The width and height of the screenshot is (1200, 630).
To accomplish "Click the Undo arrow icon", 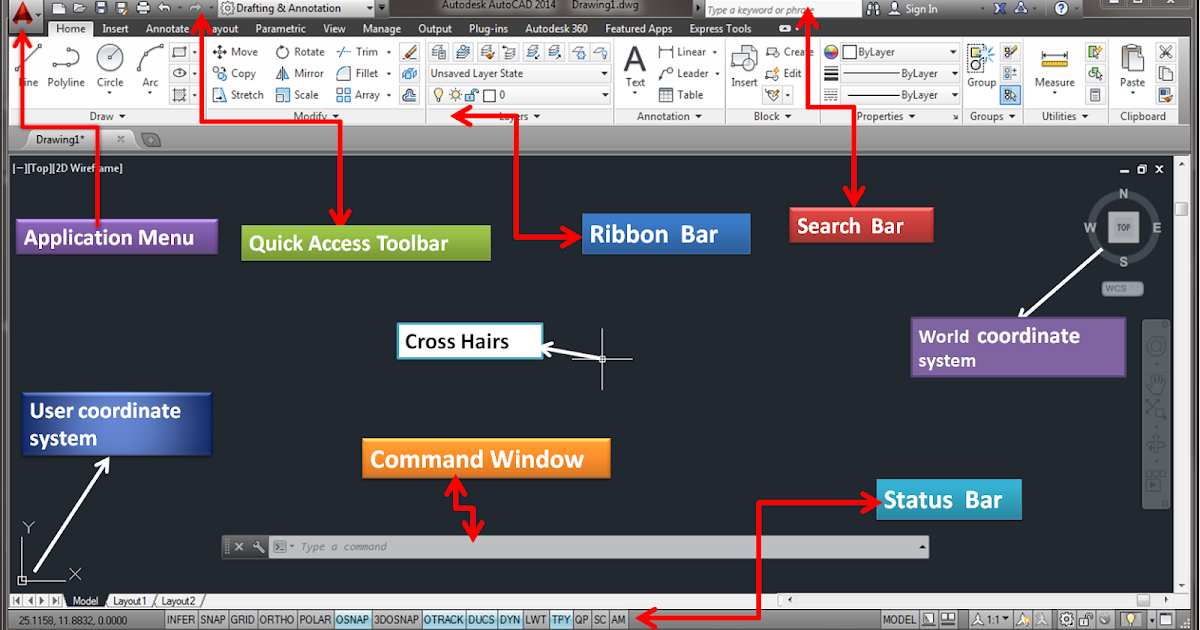I will pos(164,9).
